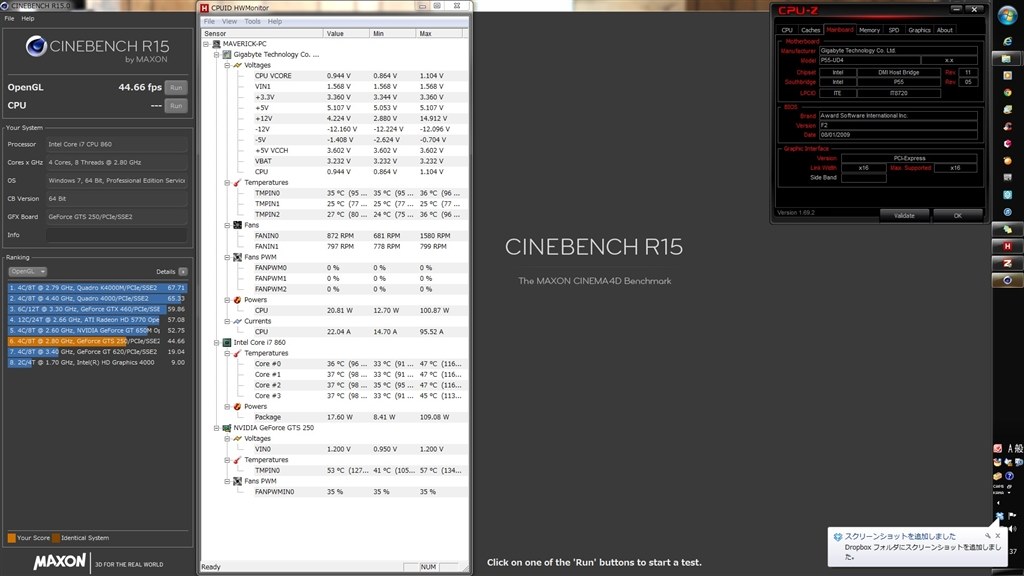The height and width of the screenshot is (576, 1024).
Task: Collapse the motherboard Fans PWM node
Action: coord(227,257)
